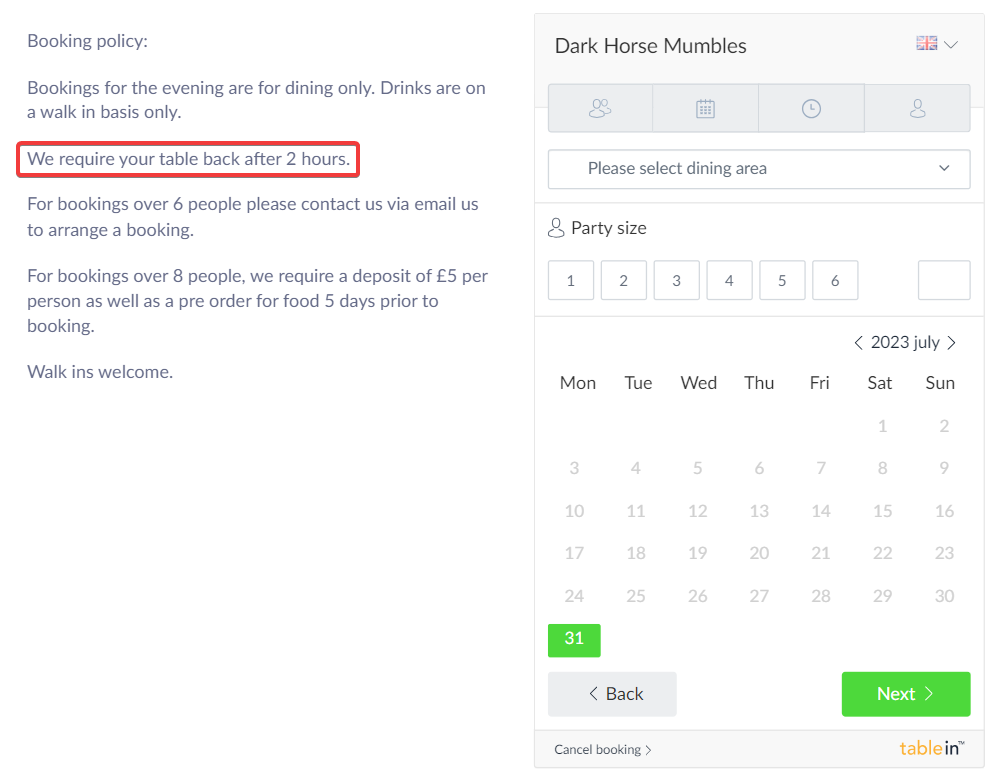
Task: Click the custom party size input box
Action: [x=943, y=281]
